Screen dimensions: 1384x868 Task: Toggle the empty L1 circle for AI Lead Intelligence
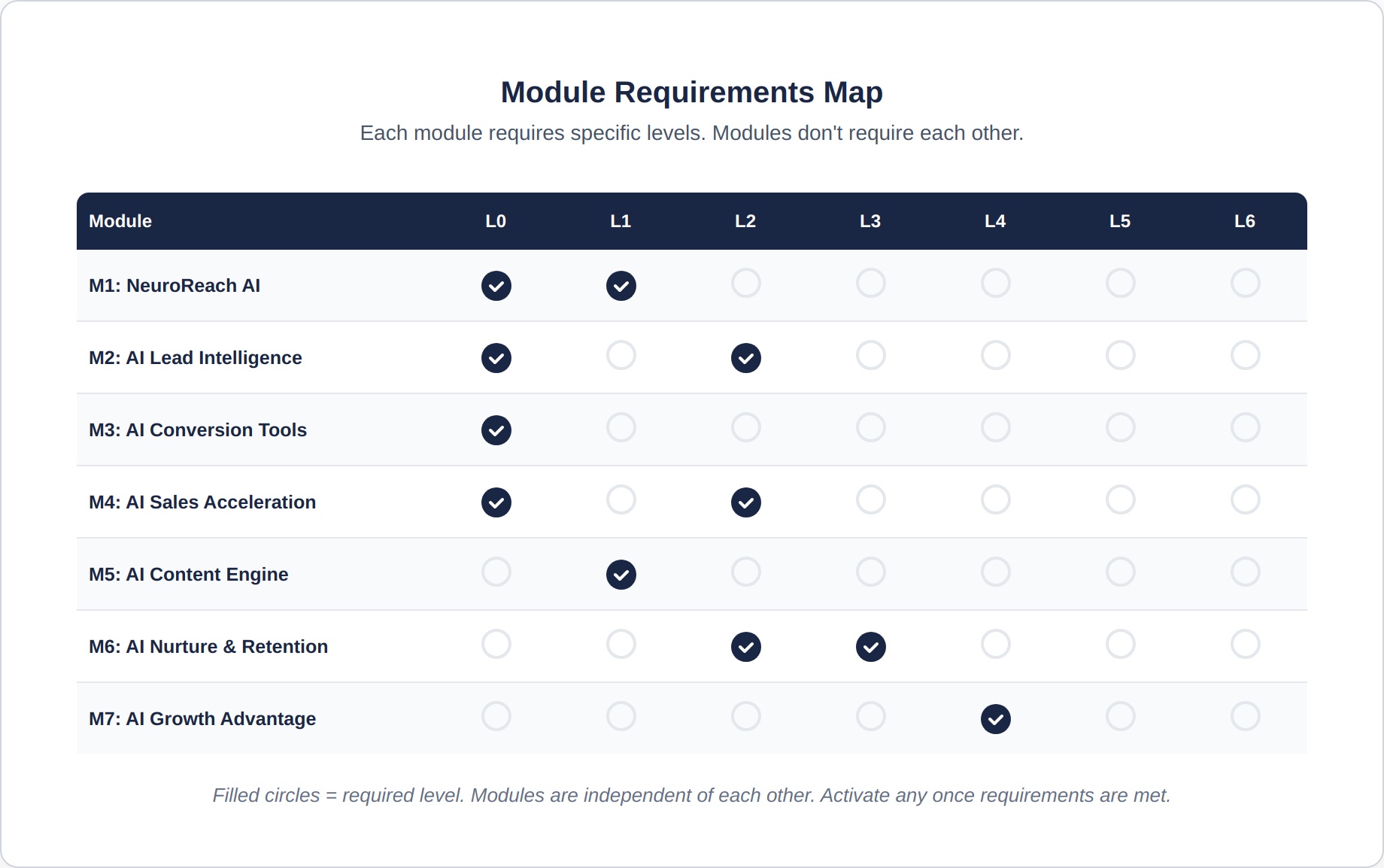click(621, 355)
